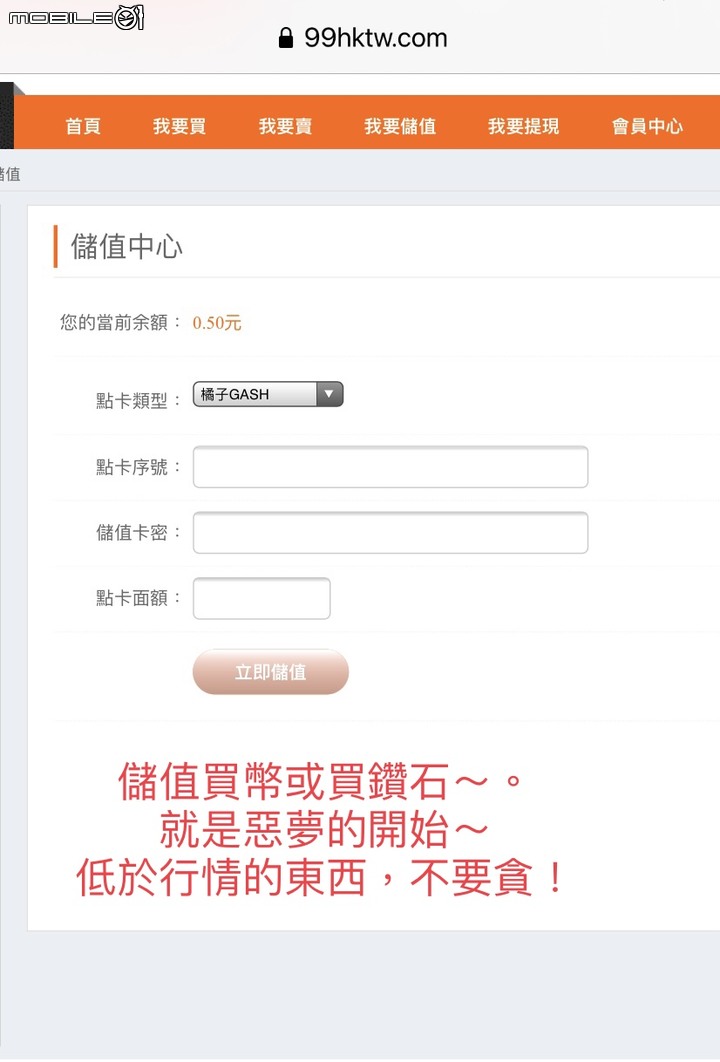Open the 我要儲值 menu item
Image resolution: width=720 pixels, height=1062 pixels.
click(x=400, y=126)
